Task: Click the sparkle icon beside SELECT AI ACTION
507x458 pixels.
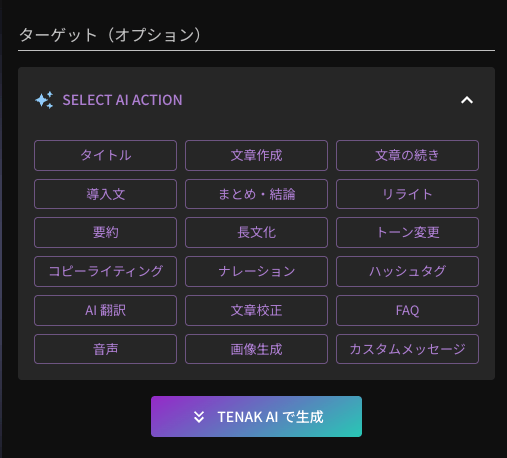Action: [x=44, y=100]
